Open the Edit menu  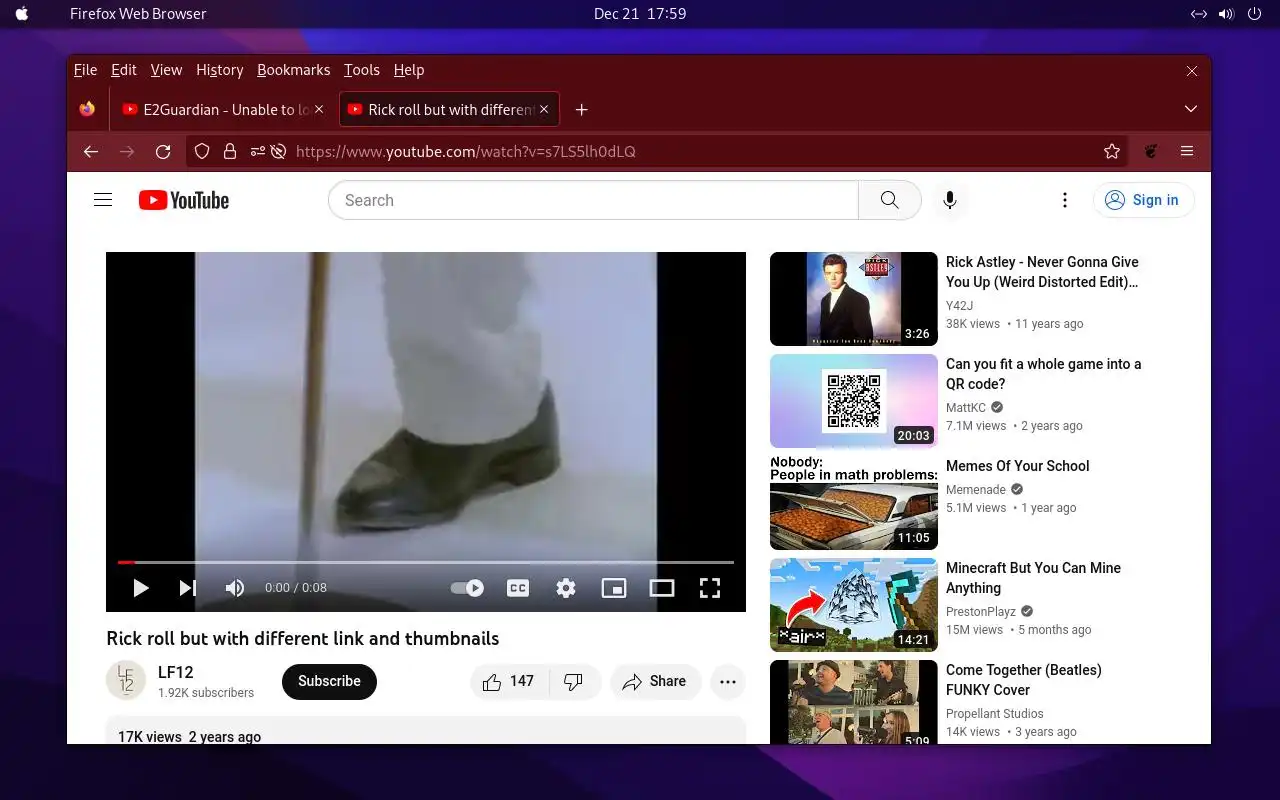point(124,70)
